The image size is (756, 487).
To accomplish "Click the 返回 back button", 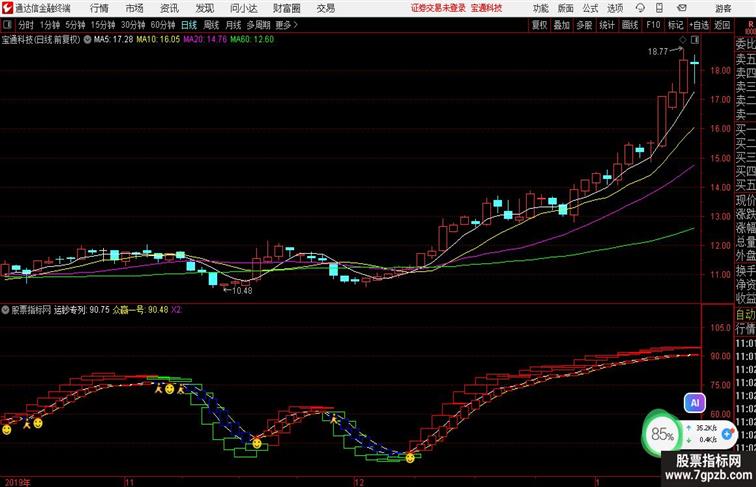I will (722, 25).
